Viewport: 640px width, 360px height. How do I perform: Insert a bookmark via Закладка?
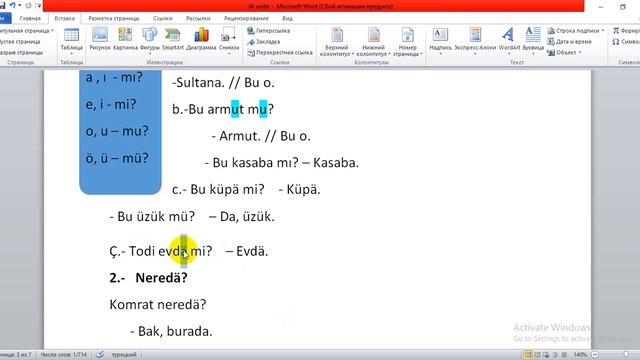[x=264, y=42]
